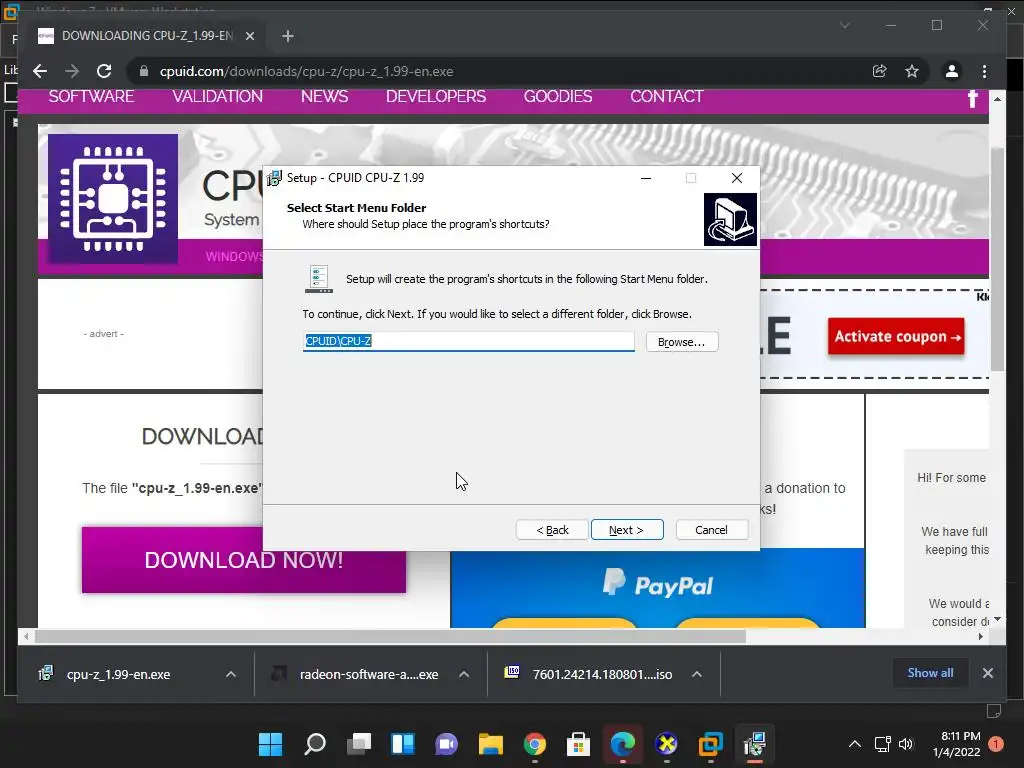Open Teams Chat on taskbar
1024x768 pixels.
coord(447,743)
